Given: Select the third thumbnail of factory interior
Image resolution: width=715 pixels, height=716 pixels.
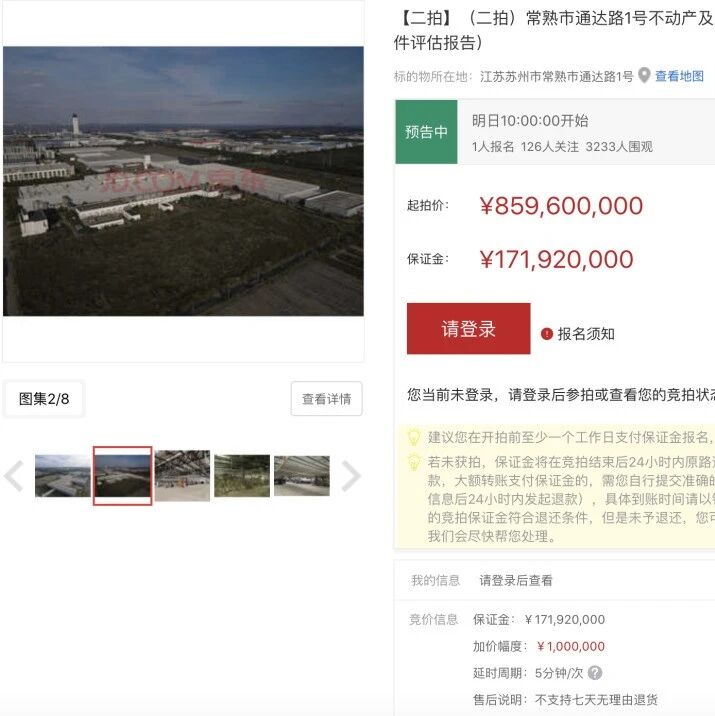Looking at the screenshot, I should [x=182, y=476].
